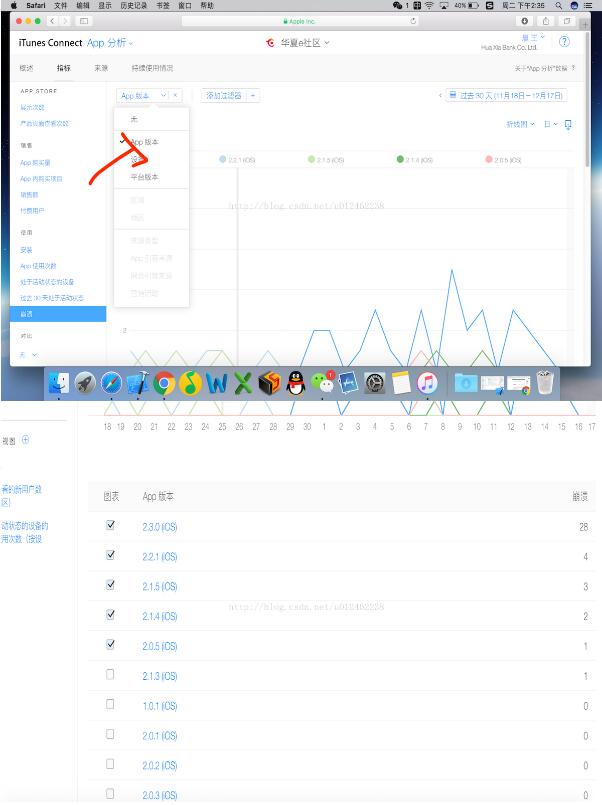The height and width of the screenshot is (805, 602).
Task: Open the QQ penguin icon in the Dock
Action: click(296, 383)
